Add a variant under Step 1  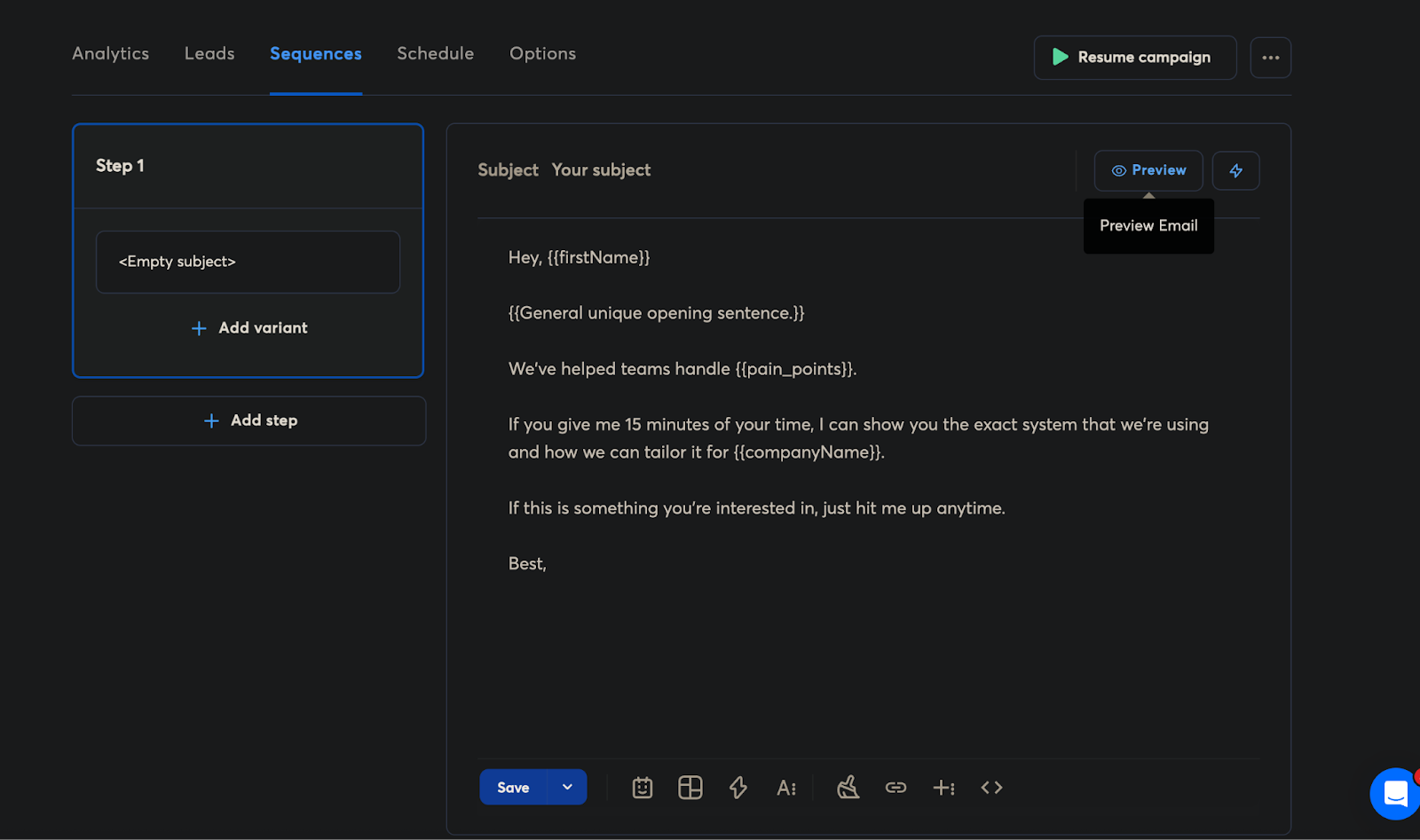(248, 327)
